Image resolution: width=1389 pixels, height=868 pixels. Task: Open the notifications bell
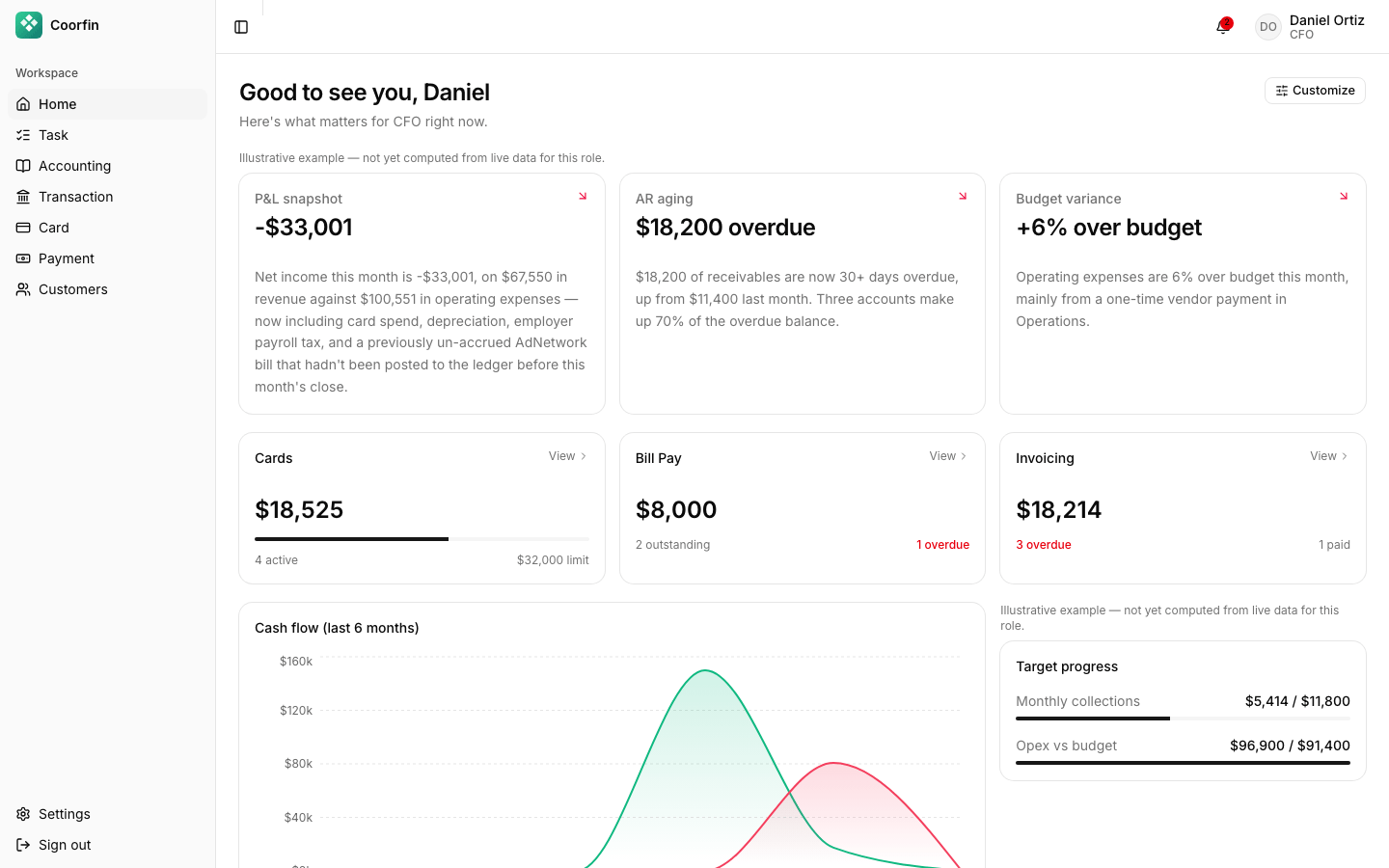click(x=1223, y=26)
